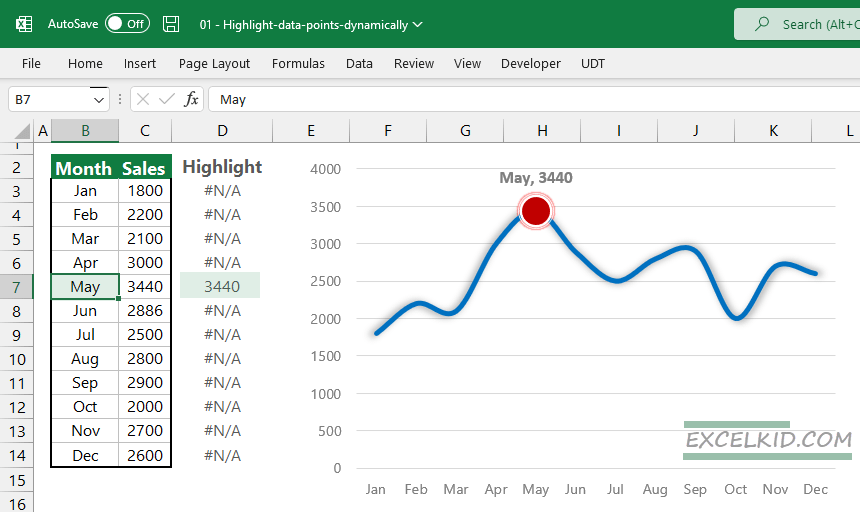Click the blue sales line at the Oct dip
This screenshot has width=860, height=512.
click(736, 318)
